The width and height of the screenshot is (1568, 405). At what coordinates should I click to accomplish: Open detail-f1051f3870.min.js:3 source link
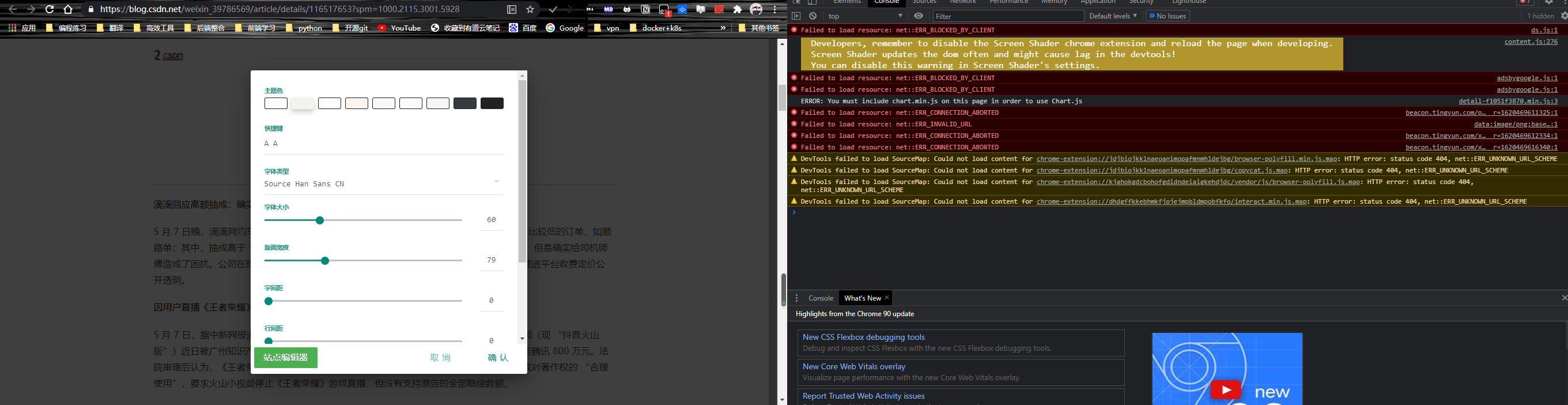(x=1507, y=101)
